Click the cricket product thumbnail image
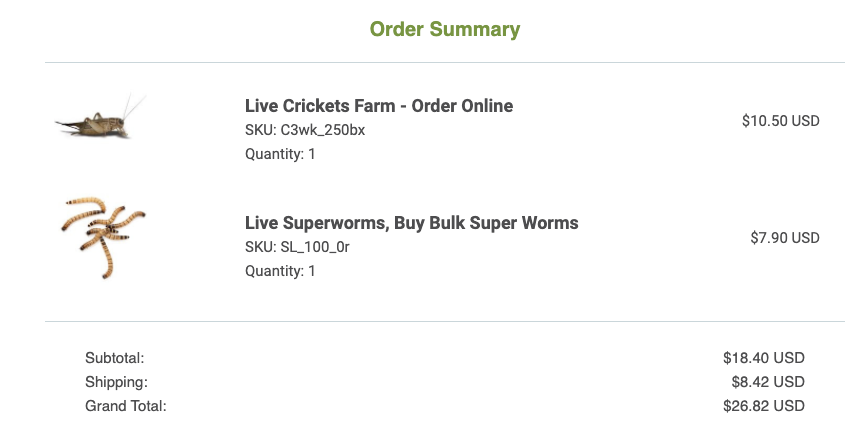 [100, 116]
